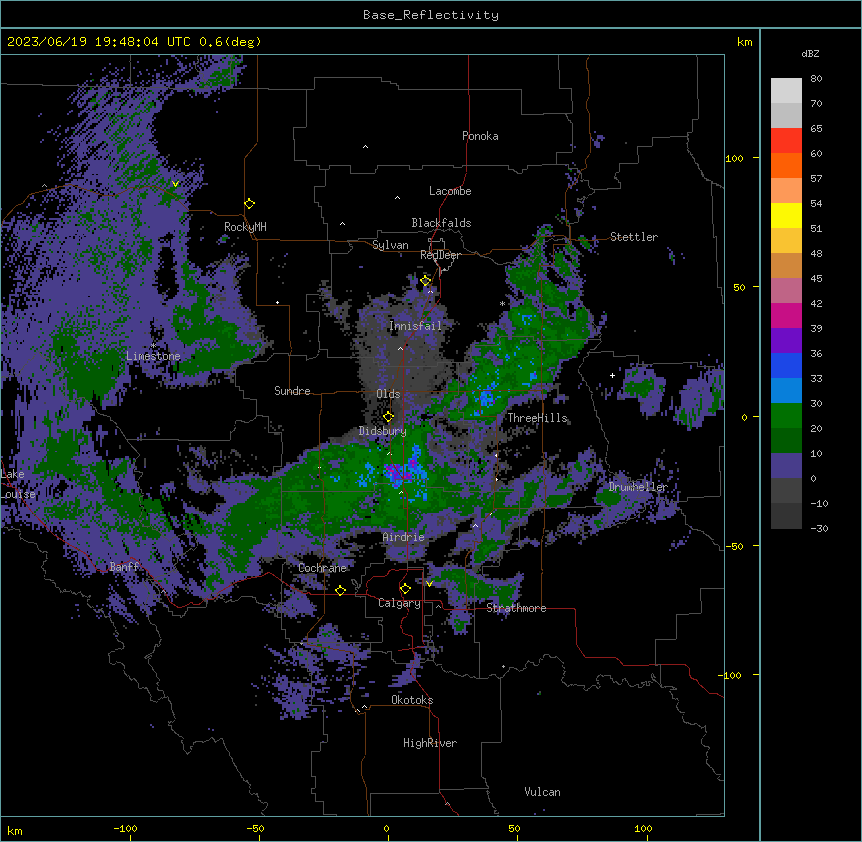The height and width of the screenshot is (842, 862).
Task: Click the blue echo cluster west of ThreeHills
Action: tap(487, 398)
